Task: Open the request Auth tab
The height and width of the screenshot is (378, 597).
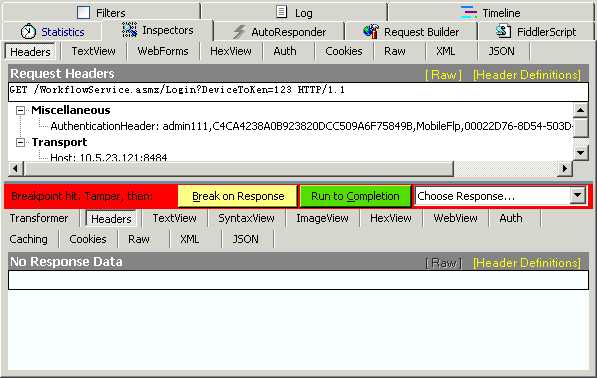Action: [285, 51]
